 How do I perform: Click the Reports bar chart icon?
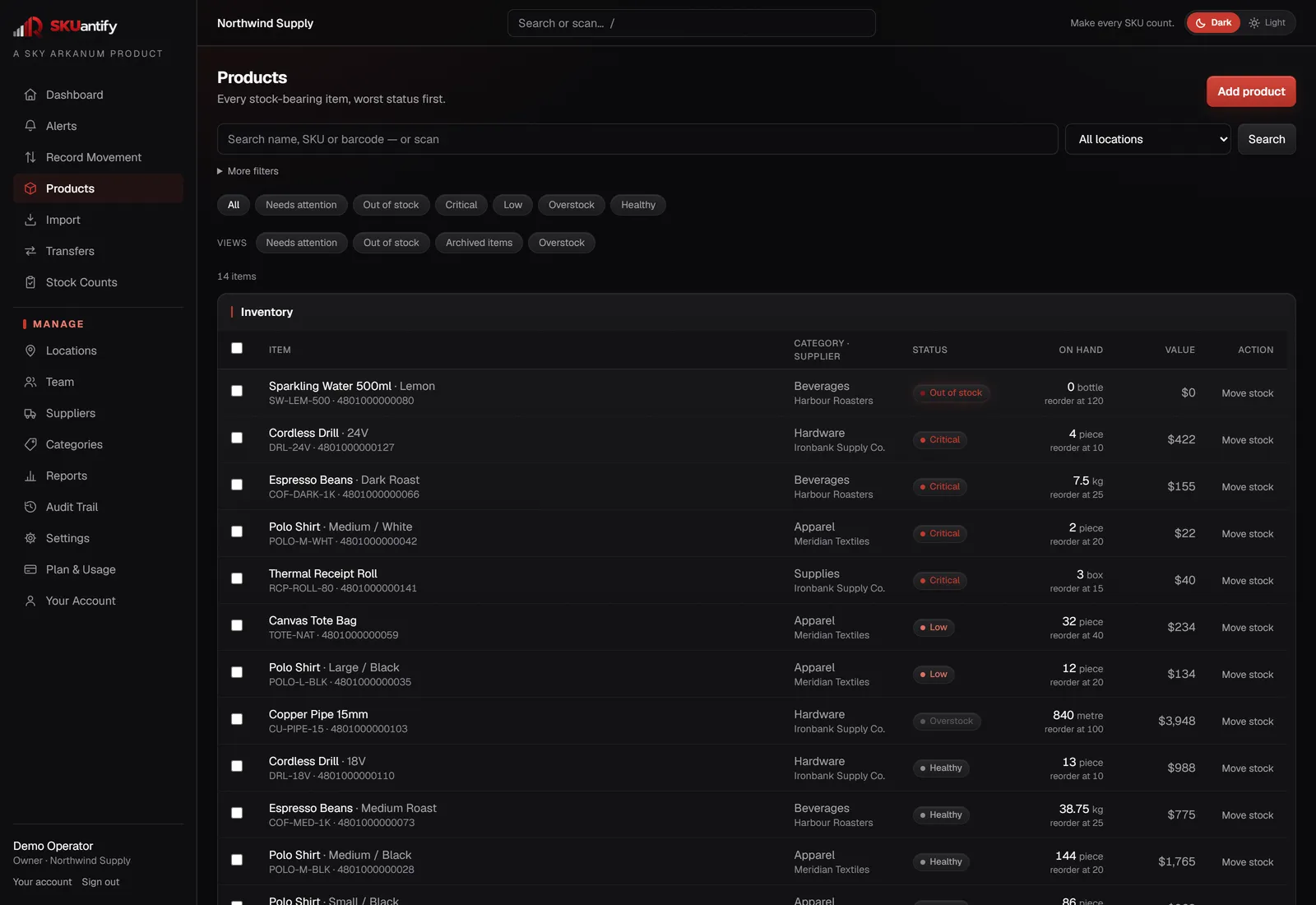30,476
